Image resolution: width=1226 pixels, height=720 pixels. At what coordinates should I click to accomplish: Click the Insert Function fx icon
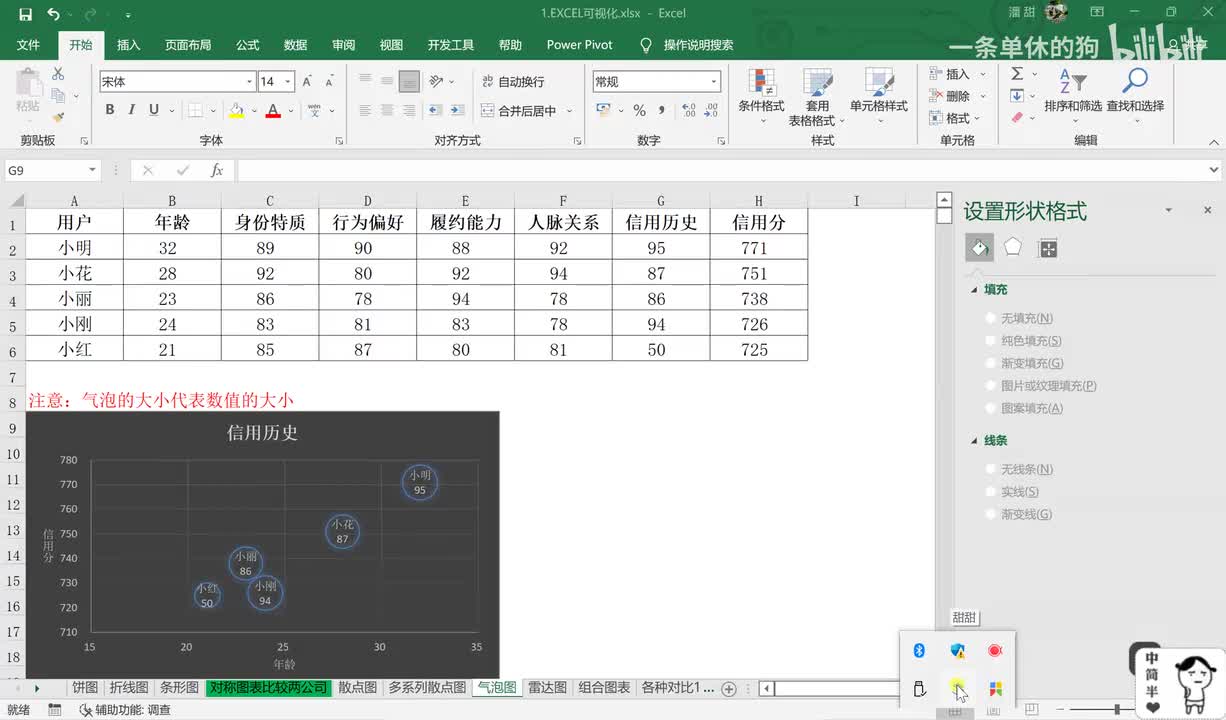point(216,170)
